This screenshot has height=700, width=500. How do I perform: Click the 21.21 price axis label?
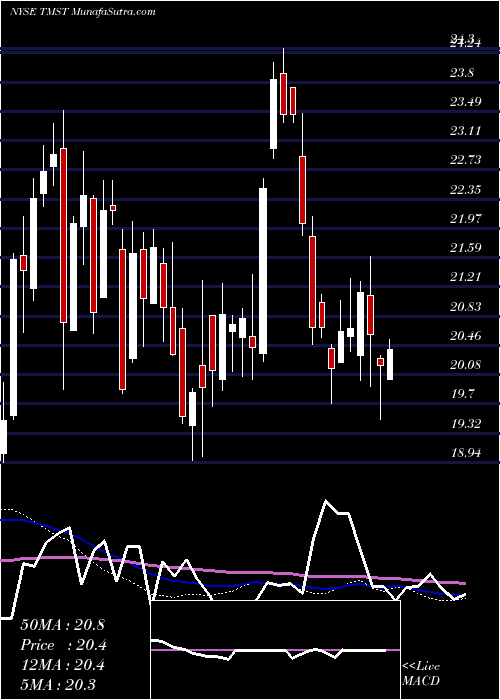point(465,277)
